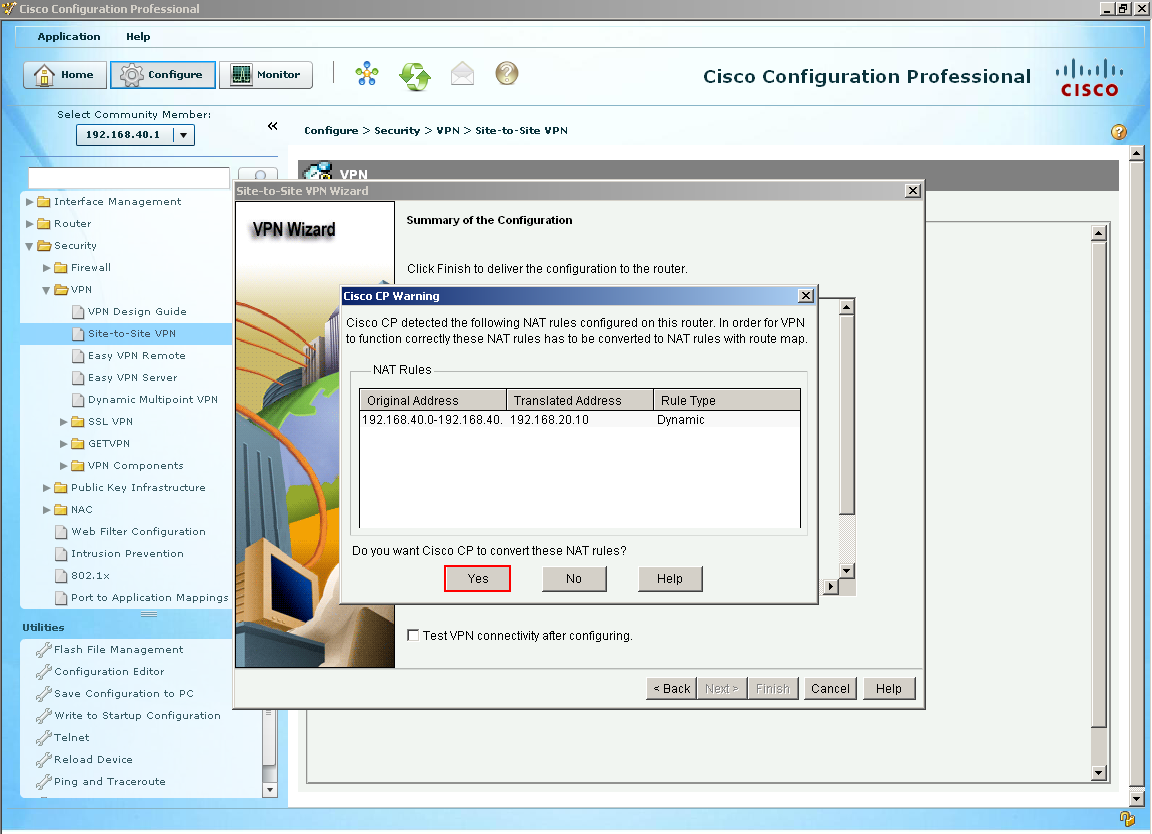Click the Security breadcrumb segment
The image size is (1152, 834).
[x=397, y=131]
